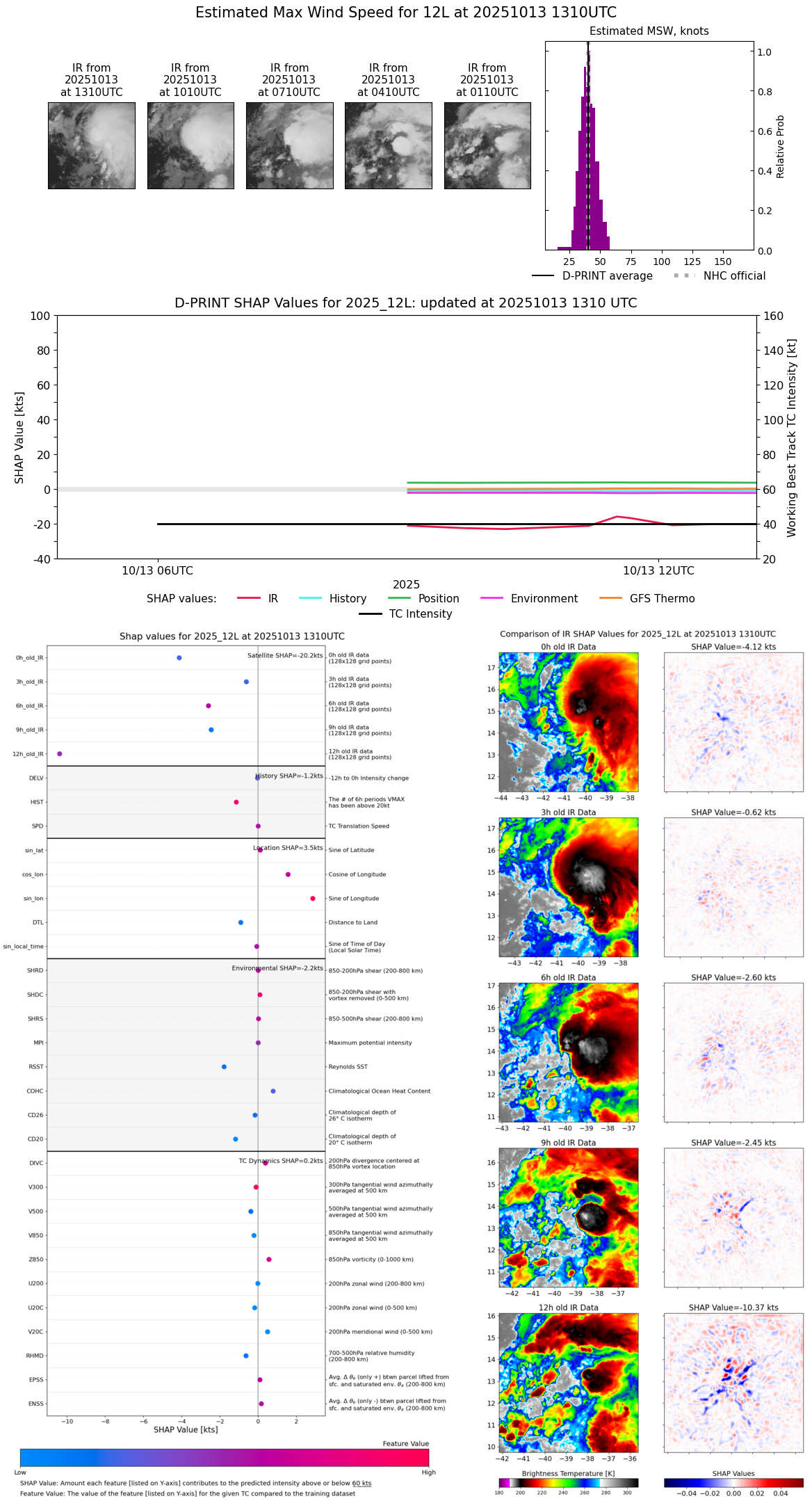Open the IR thumbnail from 0710UTC
The image size is (812, 1501).
click(x=289, y=145)
